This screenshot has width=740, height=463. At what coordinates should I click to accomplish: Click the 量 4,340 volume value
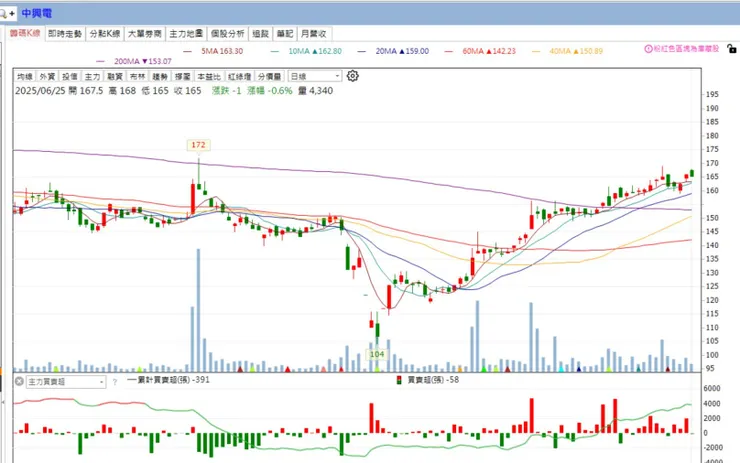(316, 91)
